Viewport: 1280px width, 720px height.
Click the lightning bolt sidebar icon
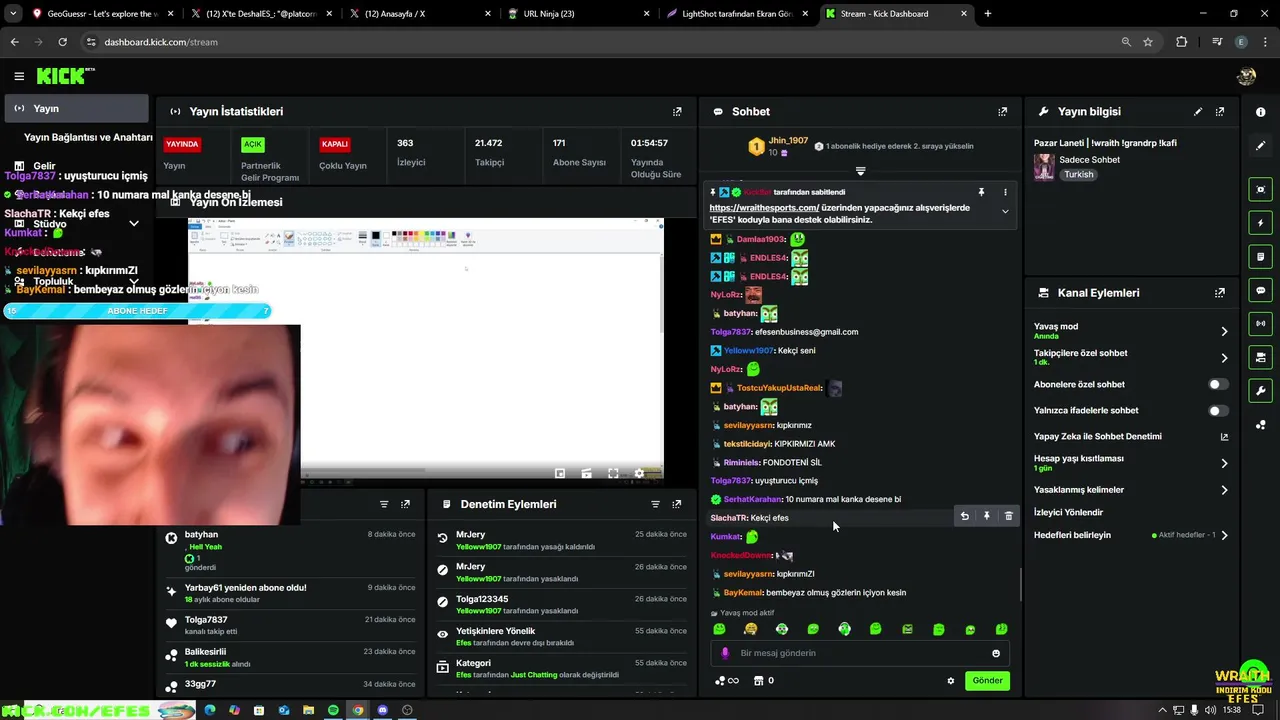click(x=1260, y=223)
